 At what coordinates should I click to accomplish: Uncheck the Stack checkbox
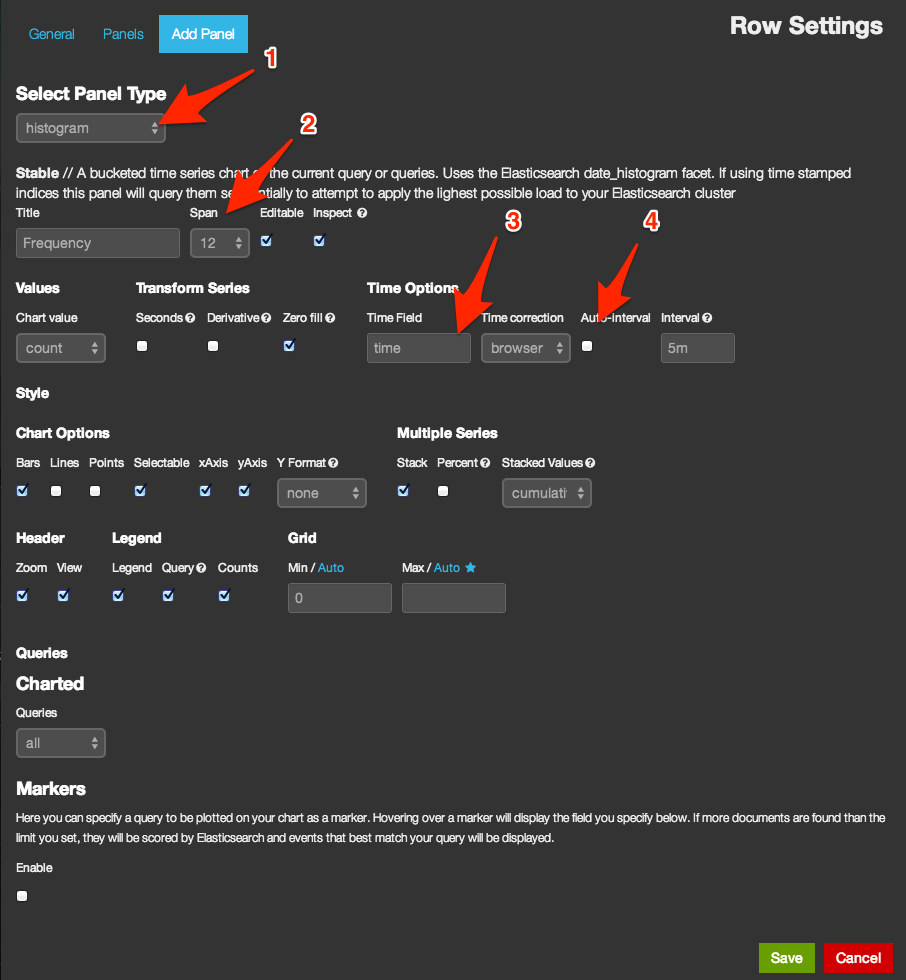tap(404, 491)
